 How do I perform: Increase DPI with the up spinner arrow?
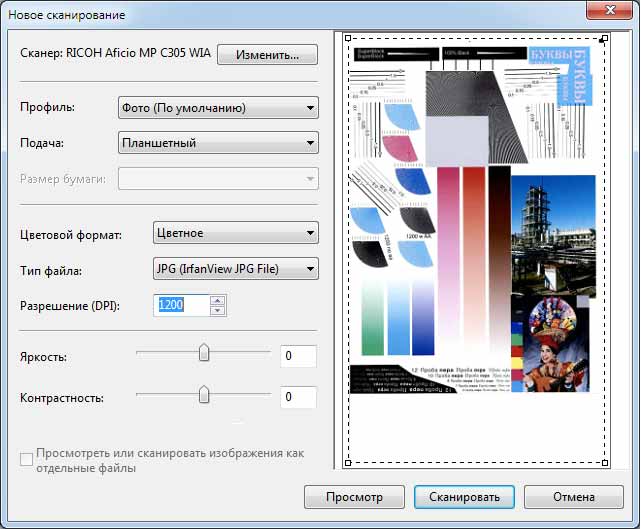pyautogui.click(x=217, y=300)
